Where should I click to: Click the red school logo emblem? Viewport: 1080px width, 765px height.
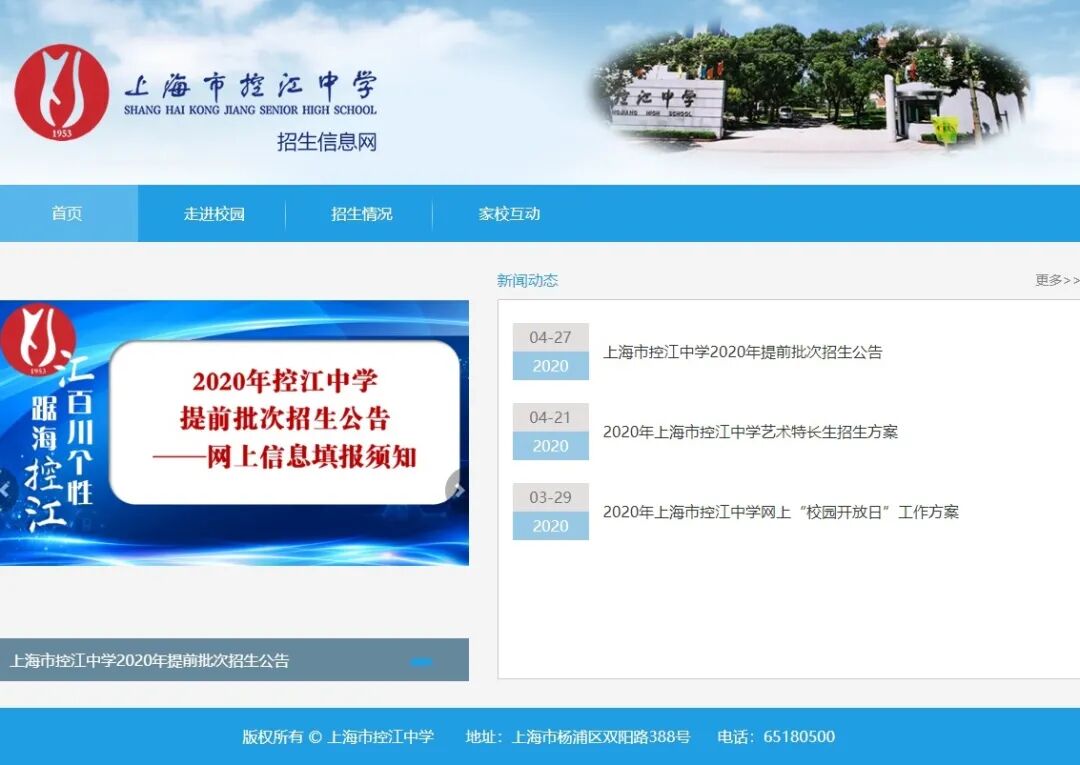tap(62, 92)
